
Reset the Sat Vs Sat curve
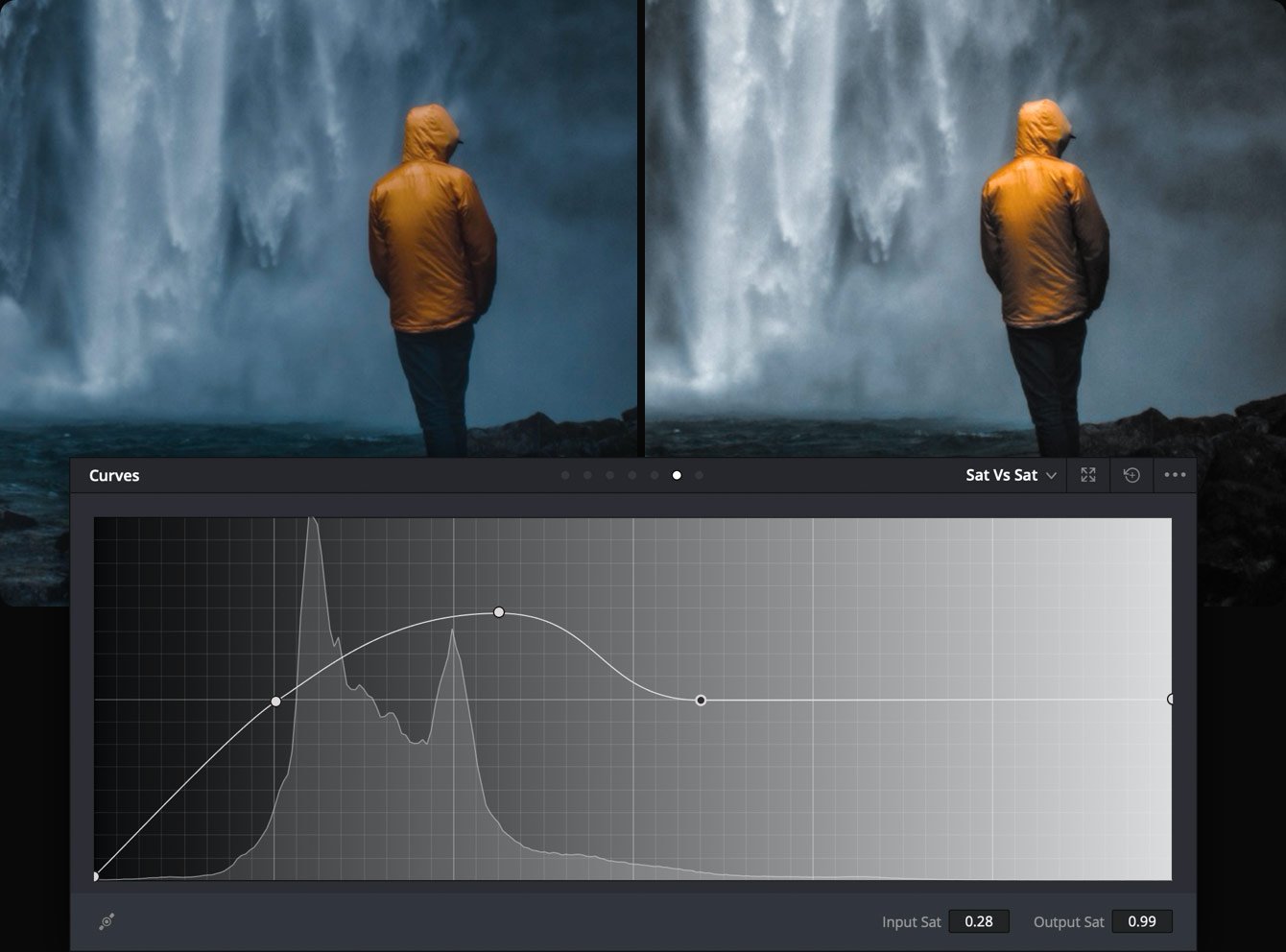pyautogui.click(x=1131, y=475)
